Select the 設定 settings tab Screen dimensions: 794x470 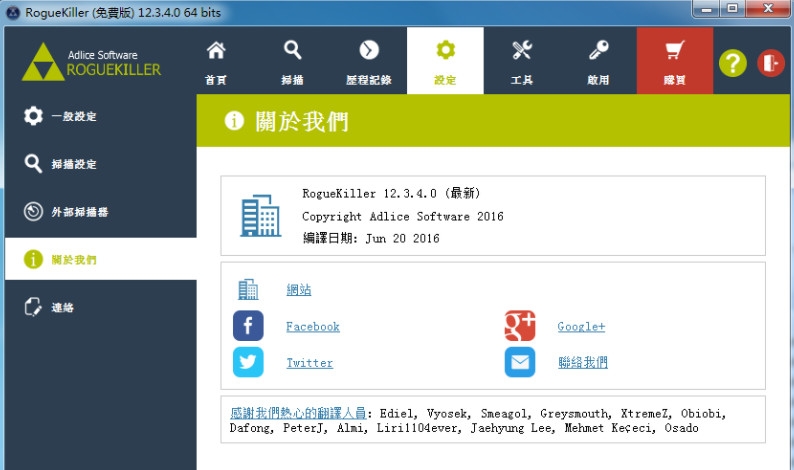click(445, 61)
